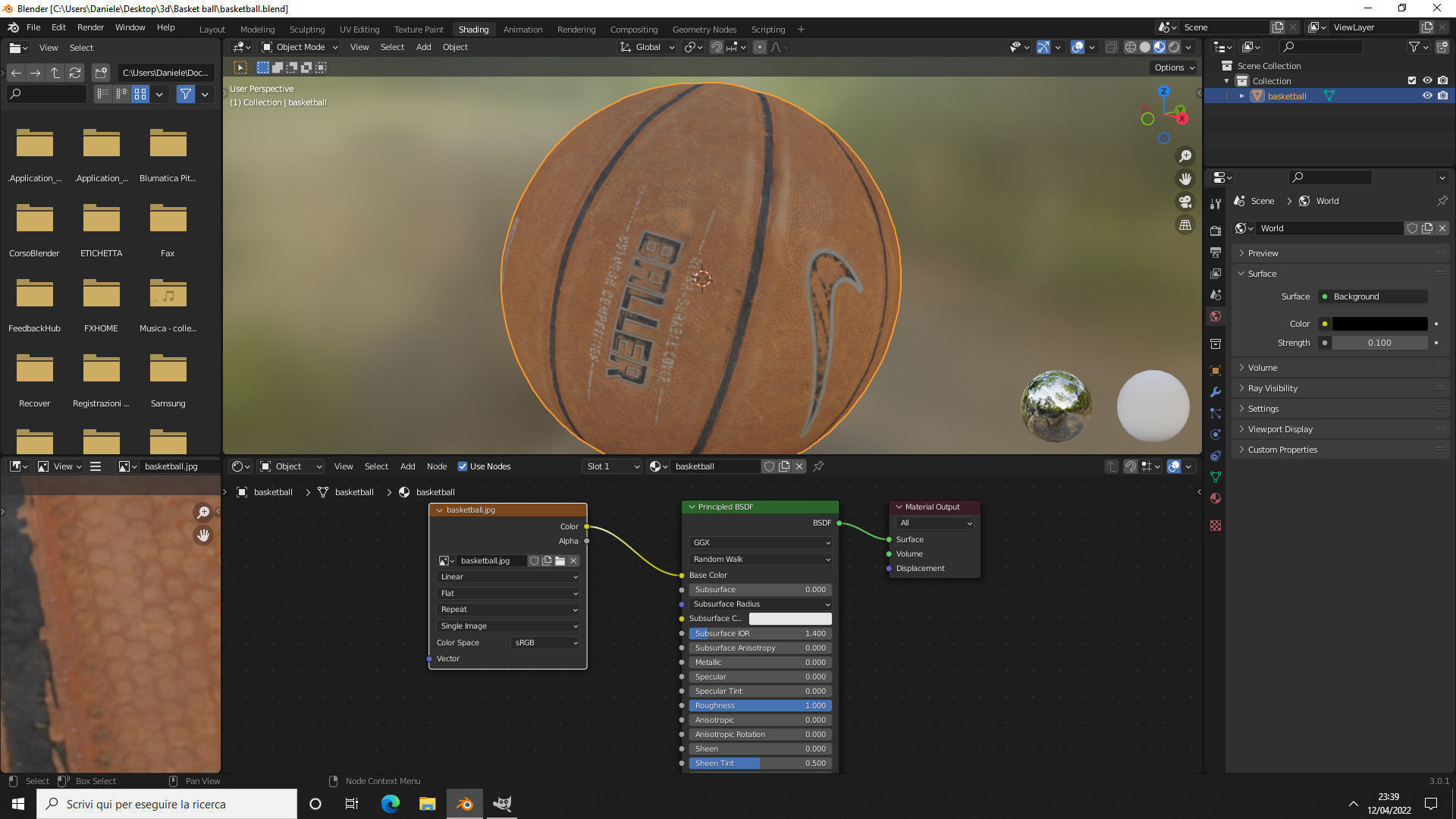Open the Object Constraints properties tab

tap(1216, 456)
